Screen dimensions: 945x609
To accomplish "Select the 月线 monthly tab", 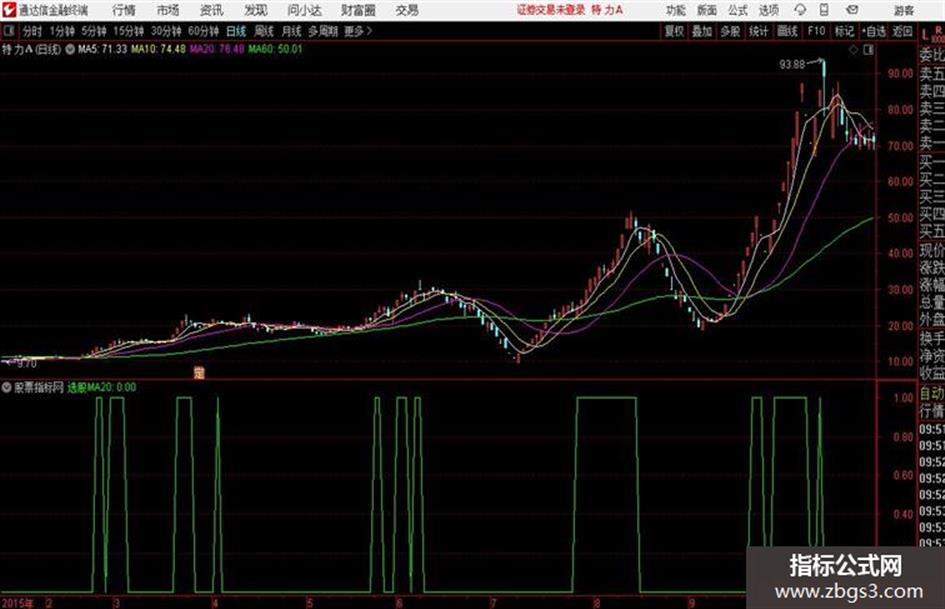I will pos(291,31).
